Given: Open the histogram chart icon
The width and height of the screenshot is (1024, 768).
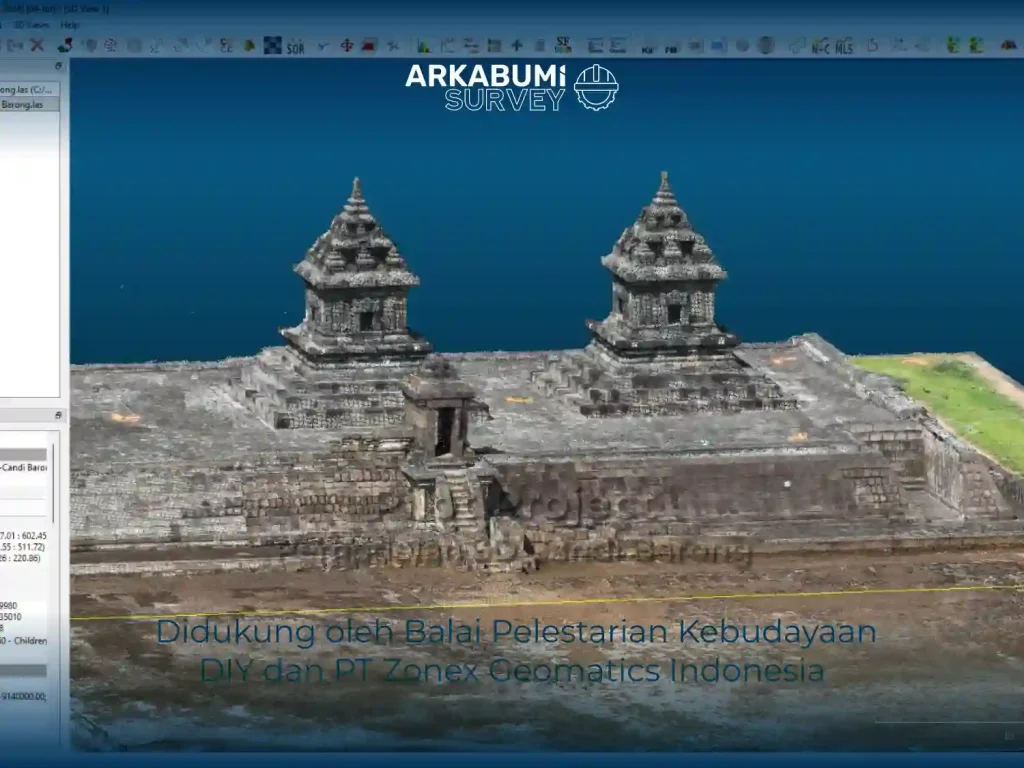Looking at the screenshot, I should [x=423, y=46].
